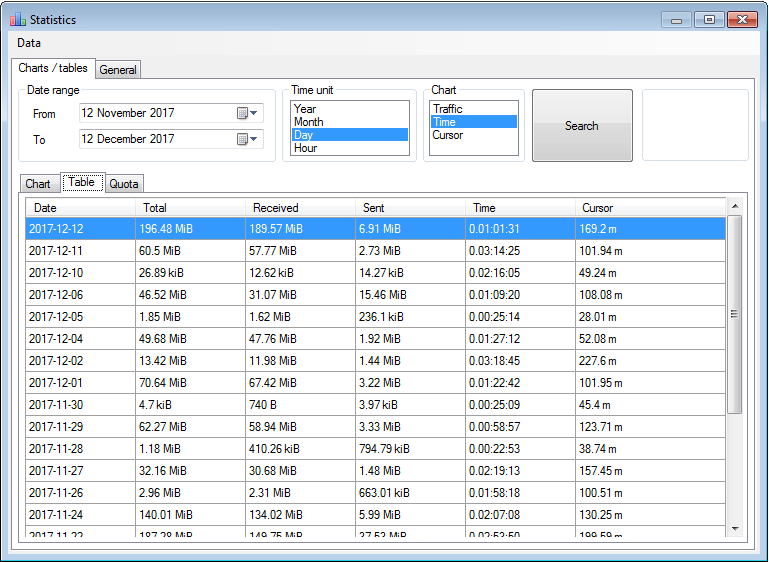Open the To date calendar dropdown

[247, 139]
